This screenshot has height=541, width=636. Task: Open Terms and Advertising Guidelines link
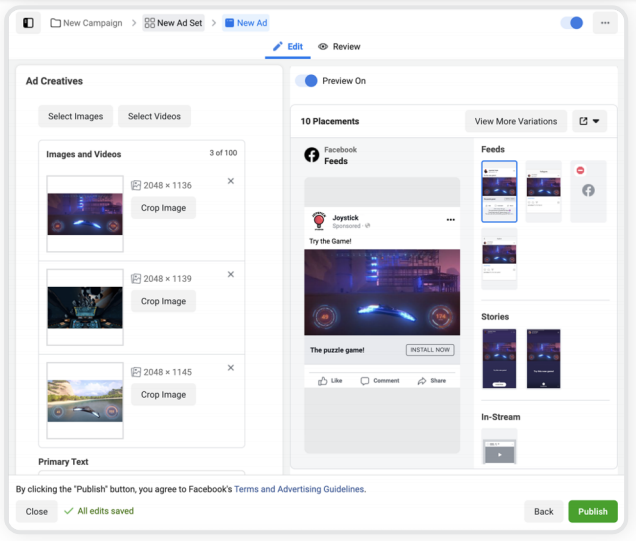point(299,489)
